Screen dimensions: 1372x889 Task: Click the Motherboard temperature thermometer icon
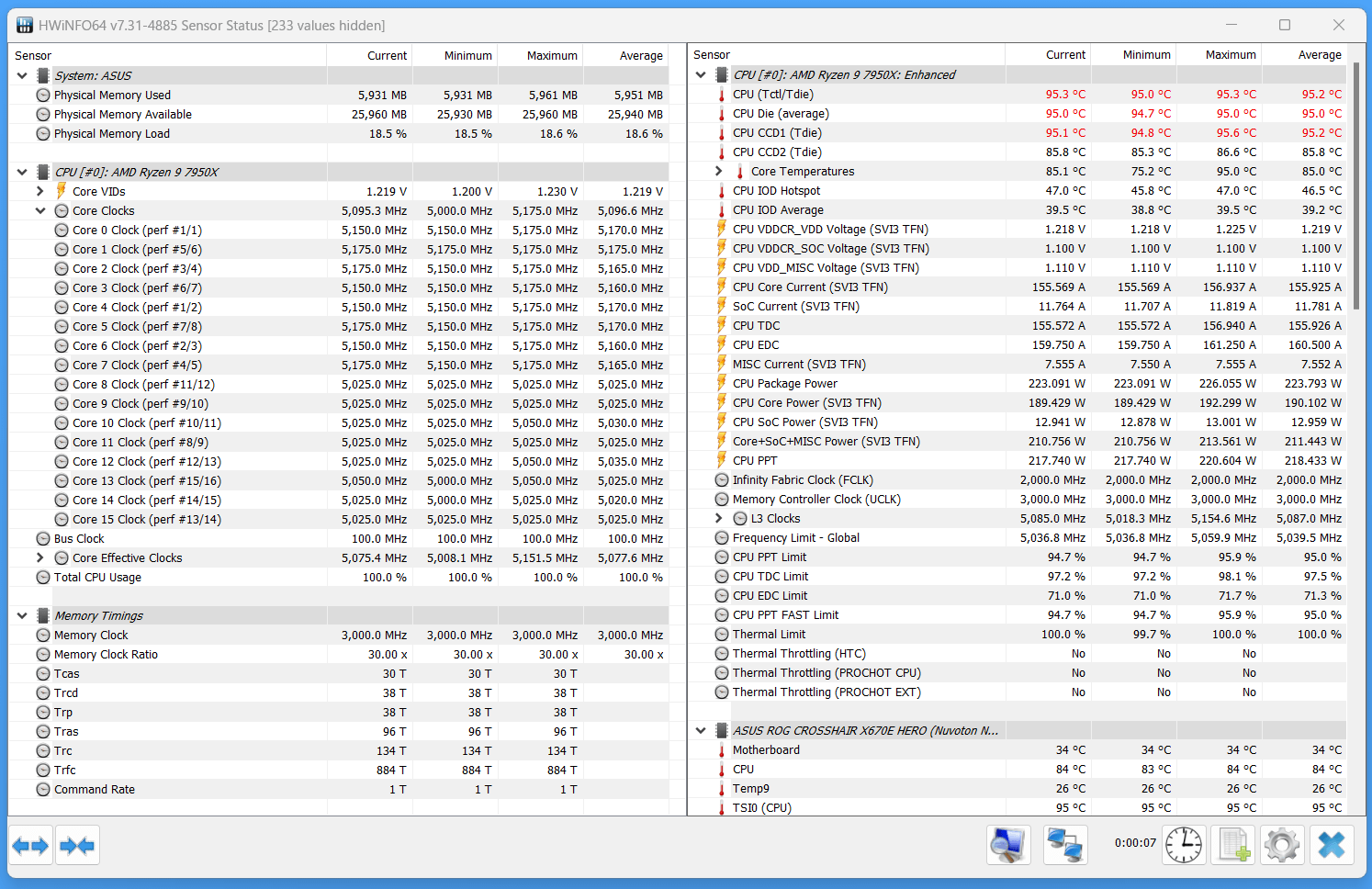click(x=722, y=750)
